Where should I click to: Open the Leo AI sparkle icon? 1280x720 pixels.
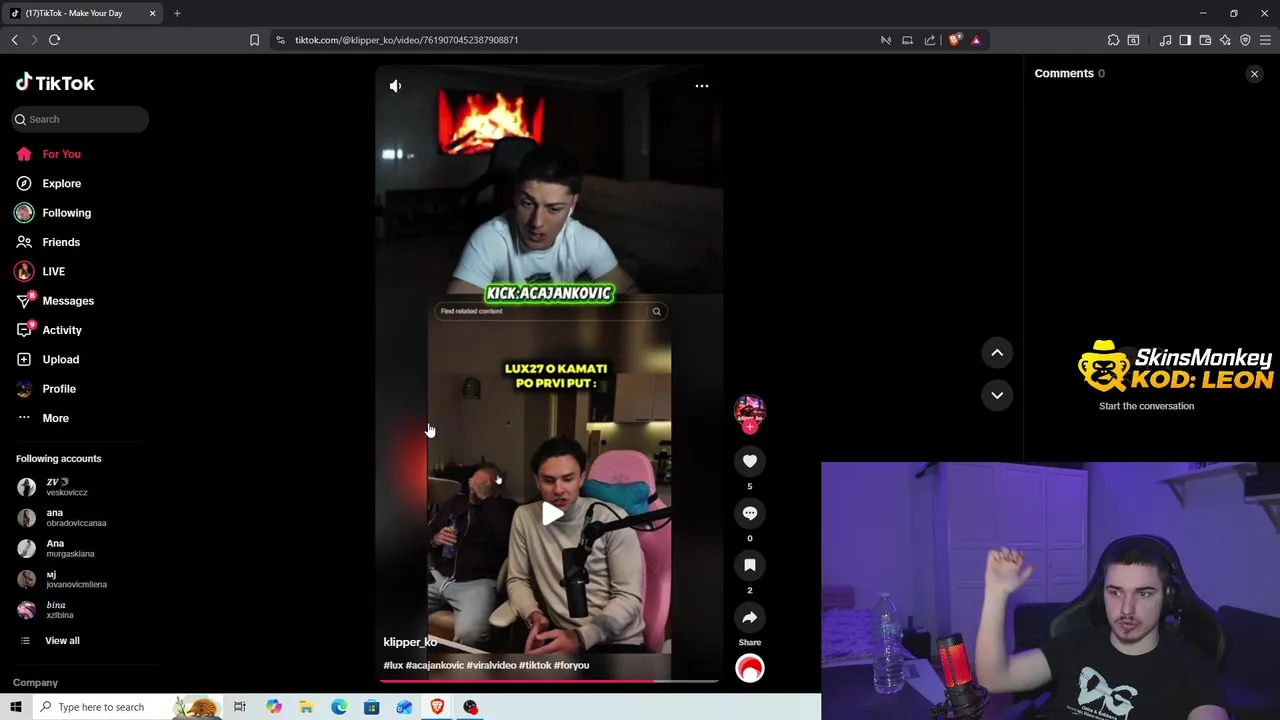click(1225, 40)
